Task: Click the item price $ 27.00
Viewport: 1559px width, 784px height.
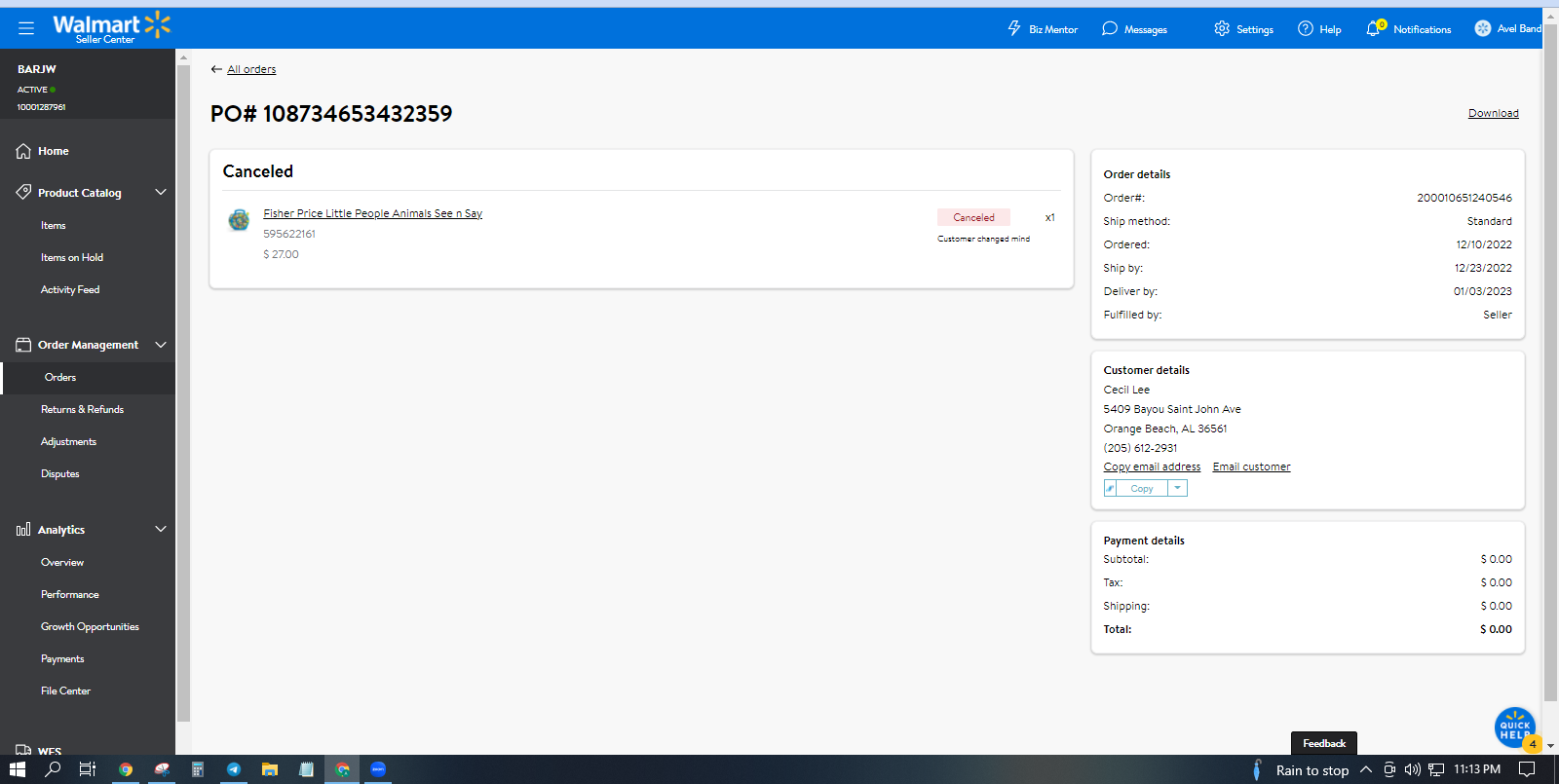Action: [x=281, y=254]
